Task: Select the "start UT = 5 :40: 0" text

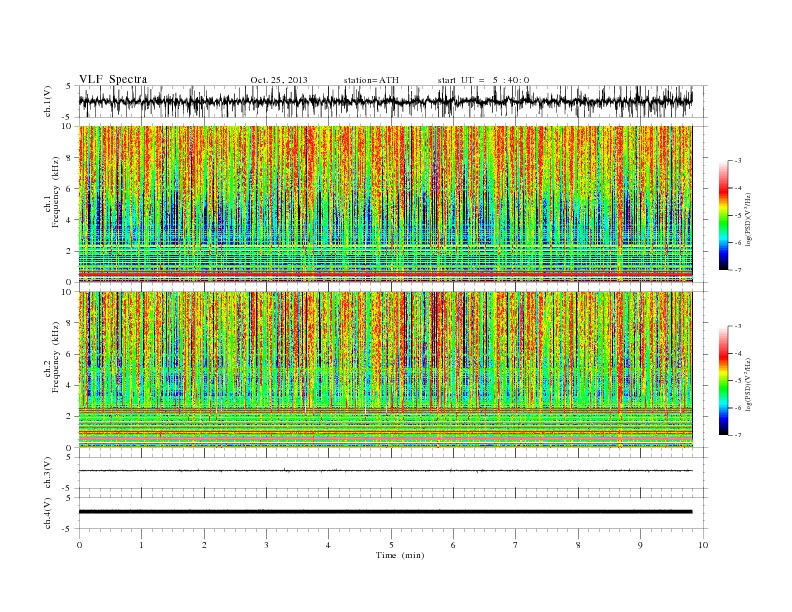Action: (x=483, y=80)
